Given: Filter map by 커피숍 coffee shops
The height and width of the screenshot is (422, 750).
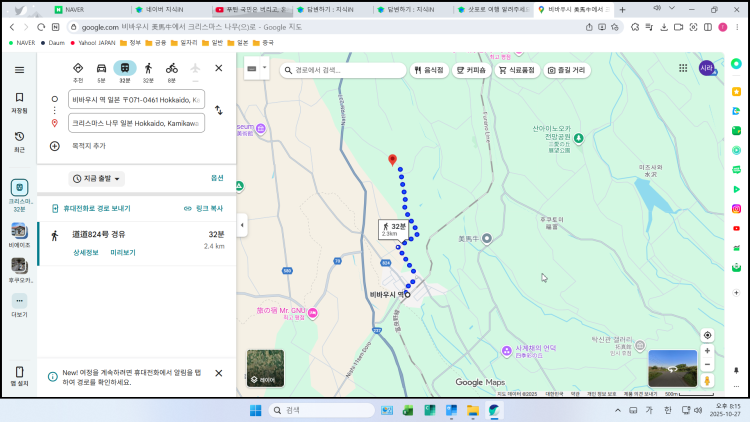Looking at the screenshot, I should click(x=469, y=70).
